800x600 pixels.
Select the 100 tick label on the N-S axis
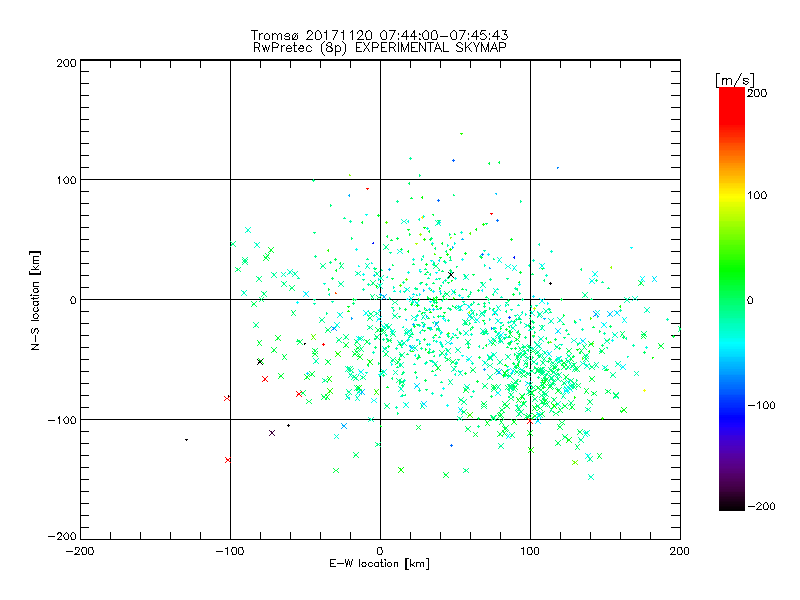pyautogui.click(x=66, y=180)
